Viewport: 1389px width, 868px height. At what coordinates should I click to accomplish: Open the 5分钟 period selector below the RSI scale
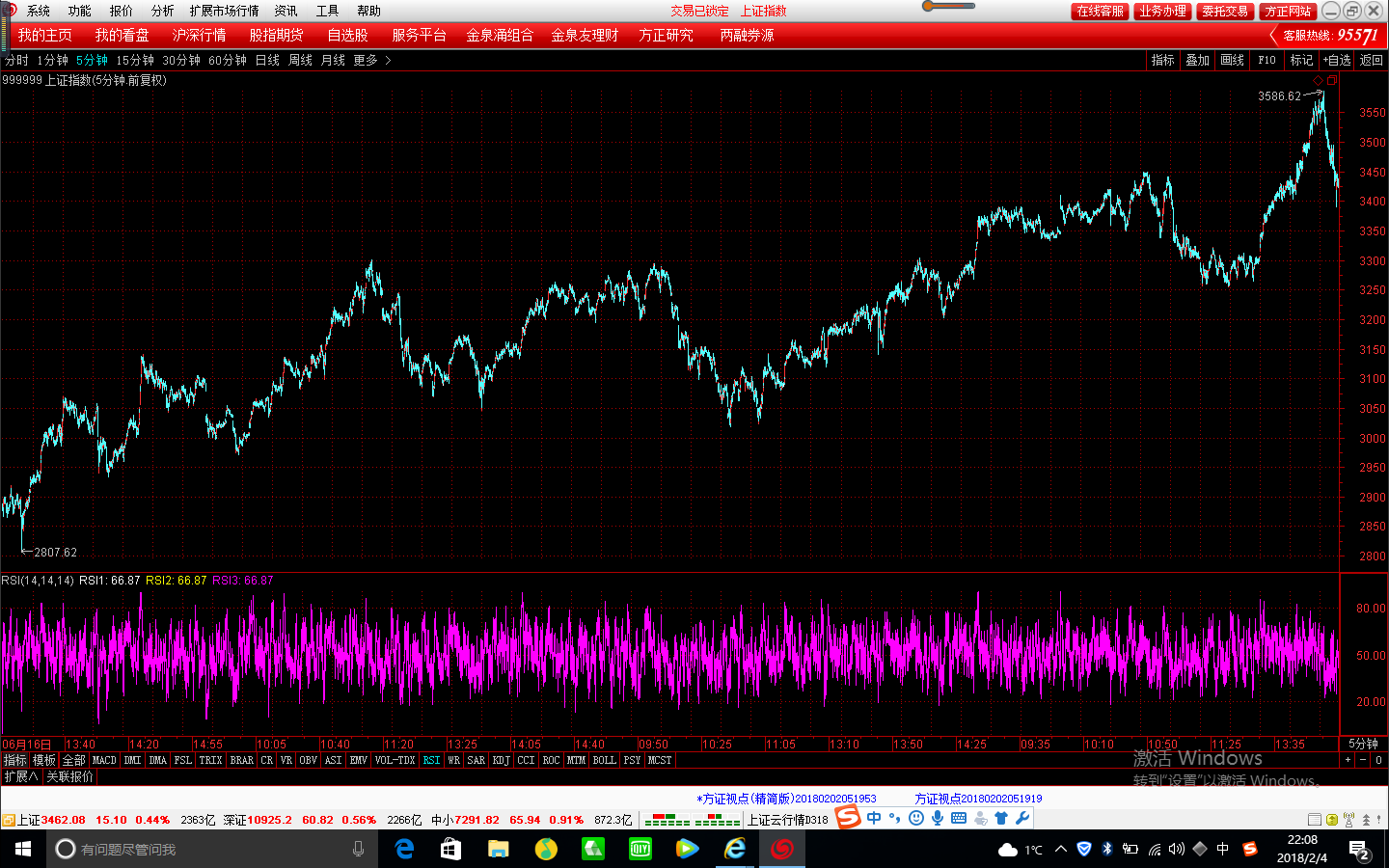1363,744
